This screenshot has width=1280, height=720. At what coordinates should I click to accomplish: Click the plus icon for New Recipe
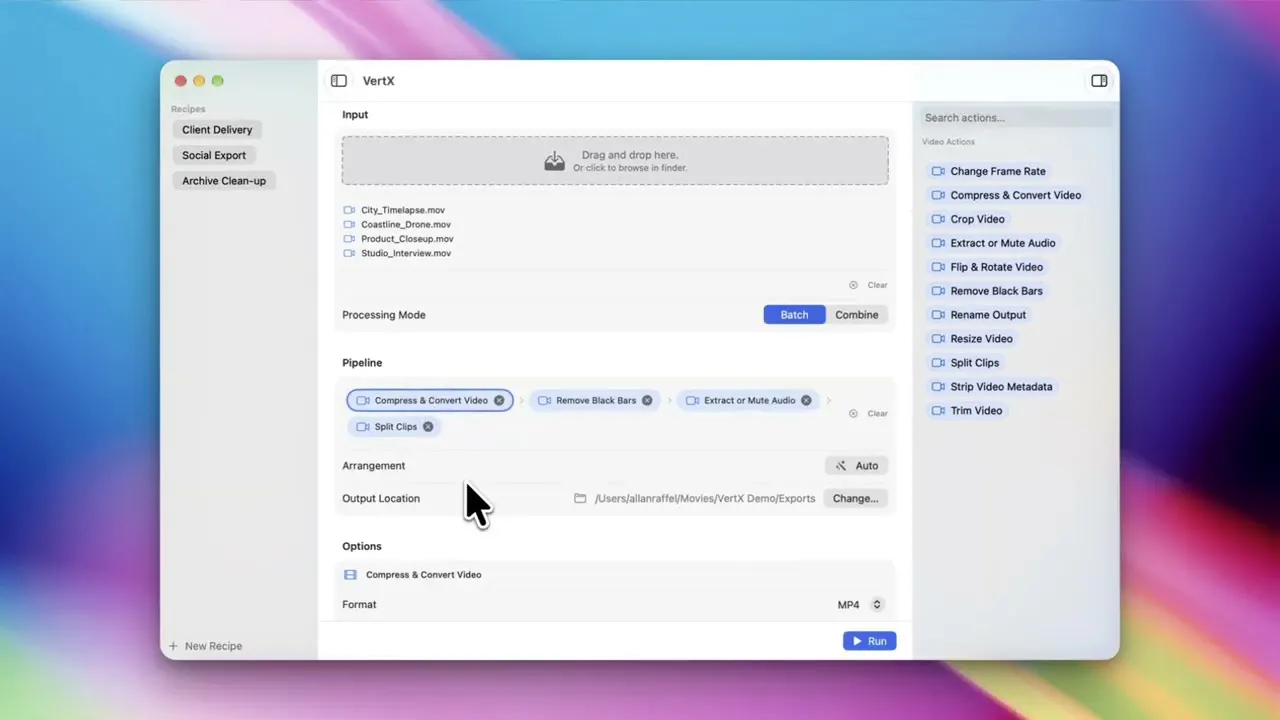pyautogui.click(x=173, y=646)
